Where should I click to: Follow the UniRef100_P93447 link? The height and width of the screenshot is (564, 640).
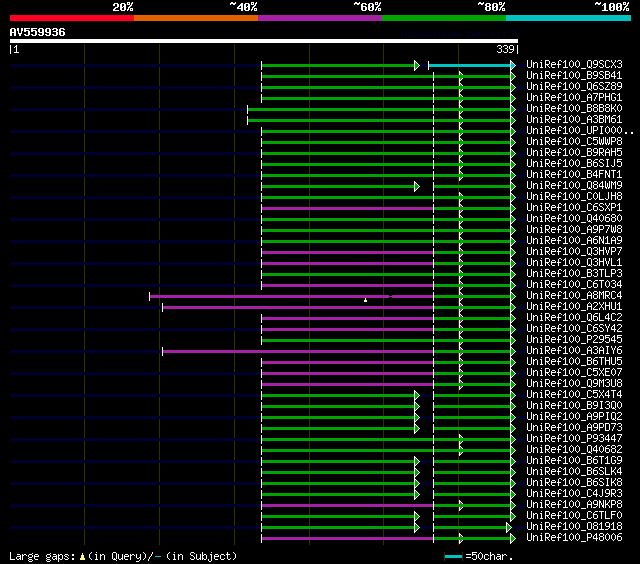click(574, 439)
